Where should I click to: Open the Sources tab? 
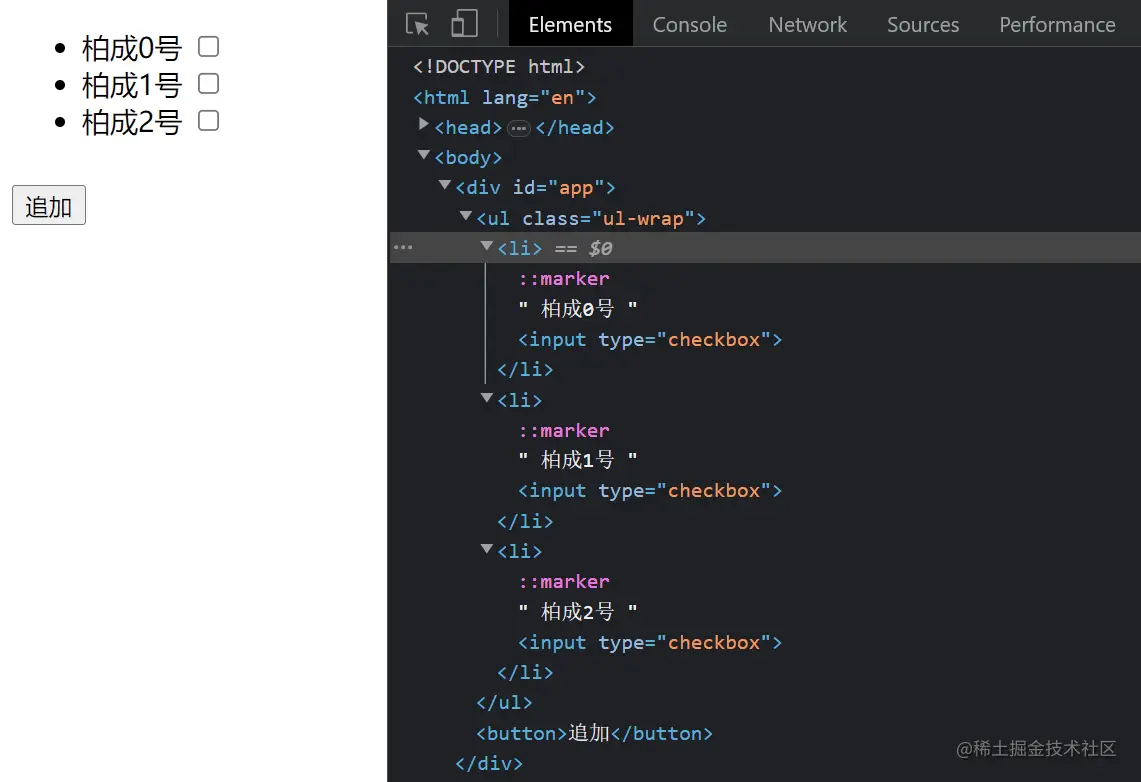coord(923,25)
